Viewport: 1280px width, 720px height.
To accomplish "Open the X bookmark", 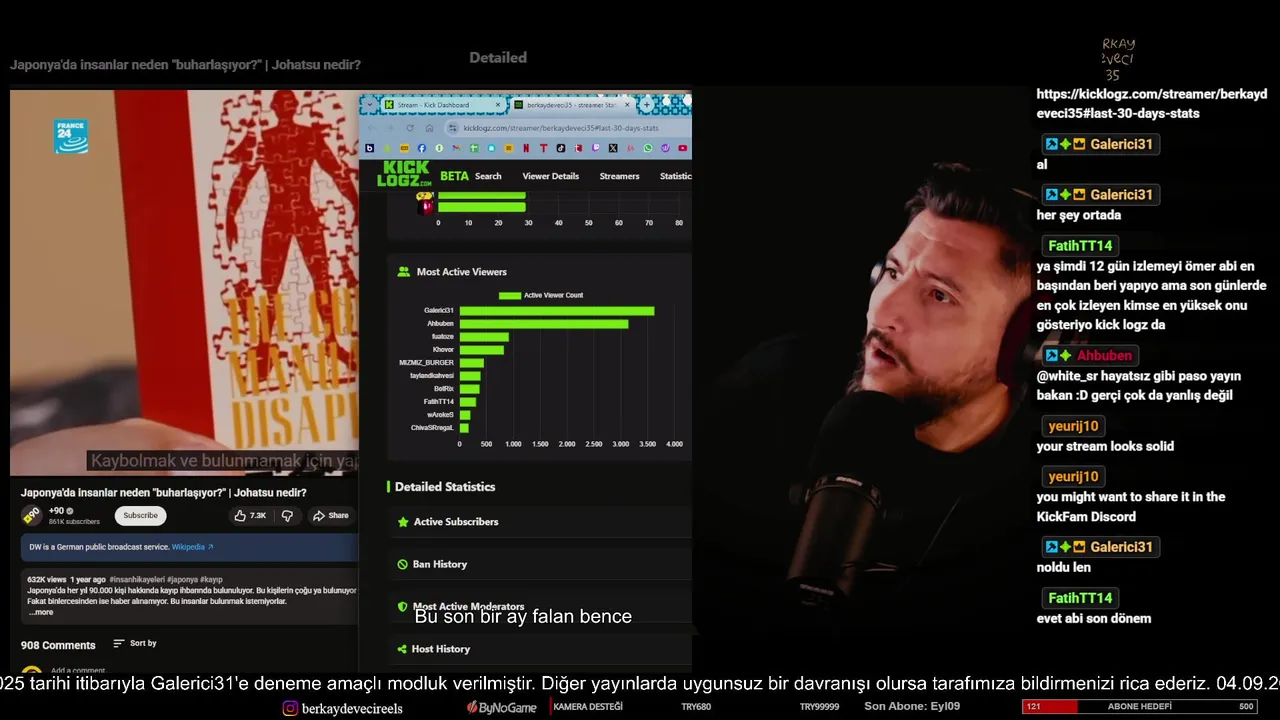I will [x=613, y=148].
